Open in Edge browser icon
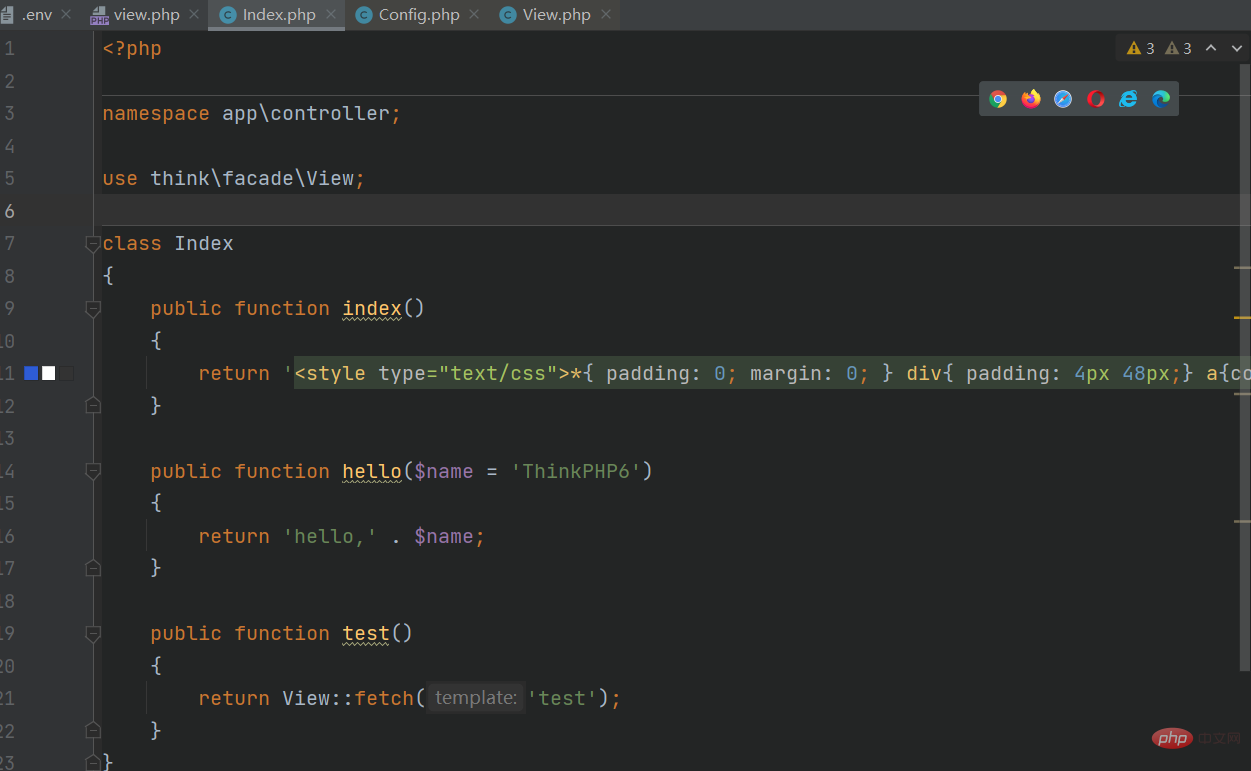The width and height of the screenshot is (1251, 771). [1161, 99]
